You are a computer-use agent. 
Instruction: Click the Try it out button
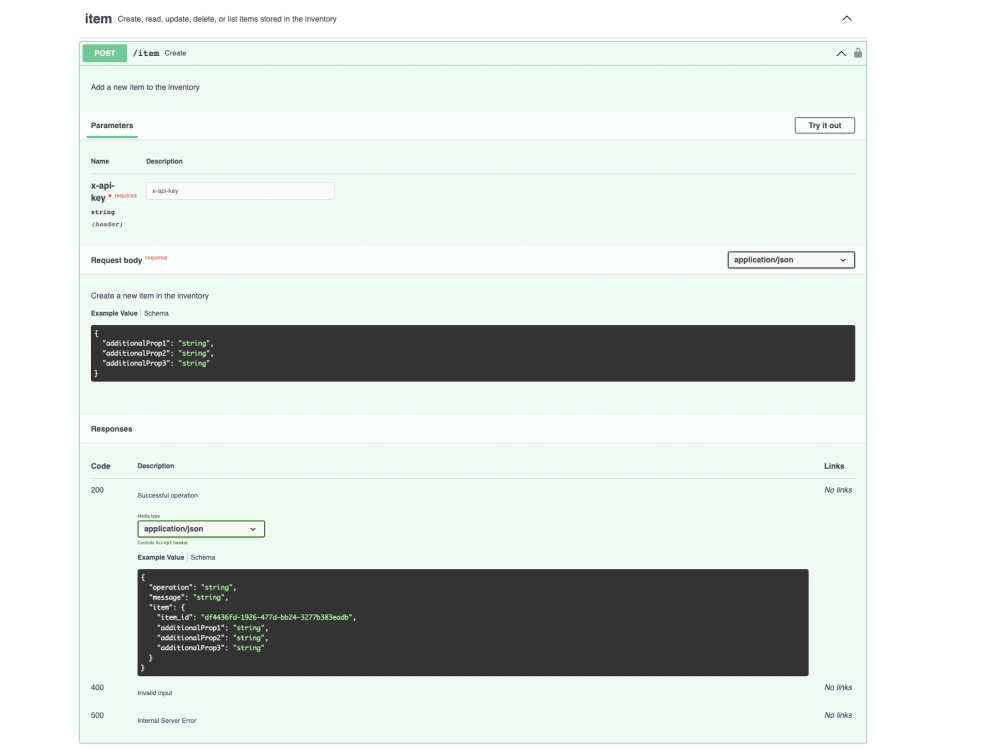coord(825,125)
